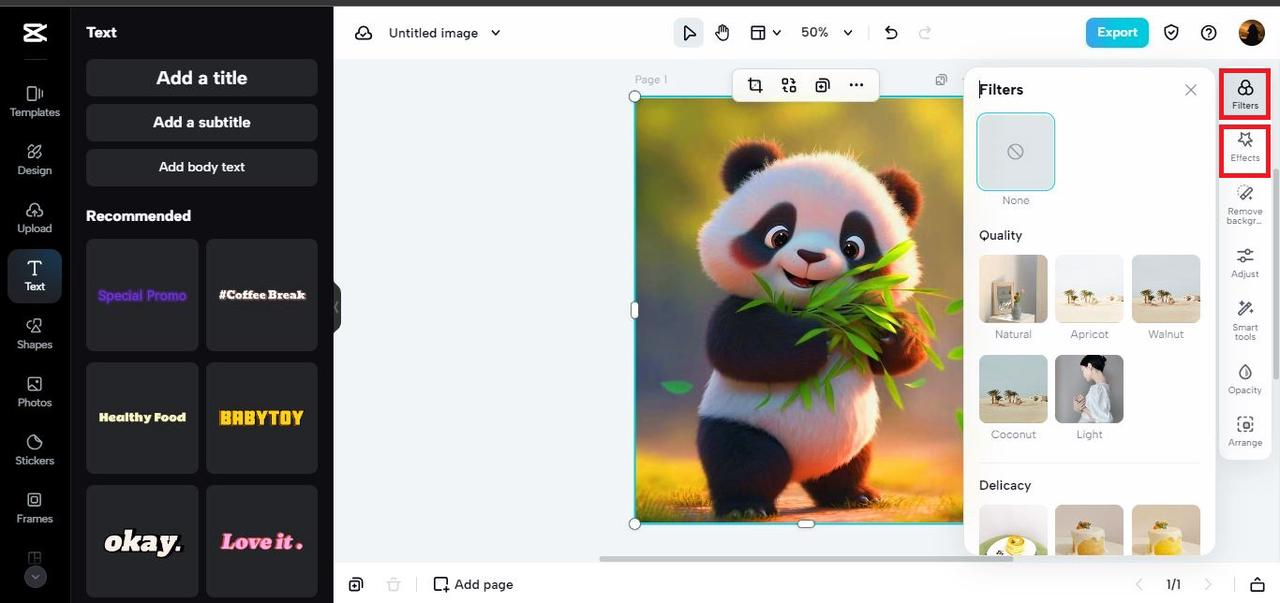Open the 50% zoom dropdown
The height and width of the screenshot is (603, 1280).
[827, 33]
